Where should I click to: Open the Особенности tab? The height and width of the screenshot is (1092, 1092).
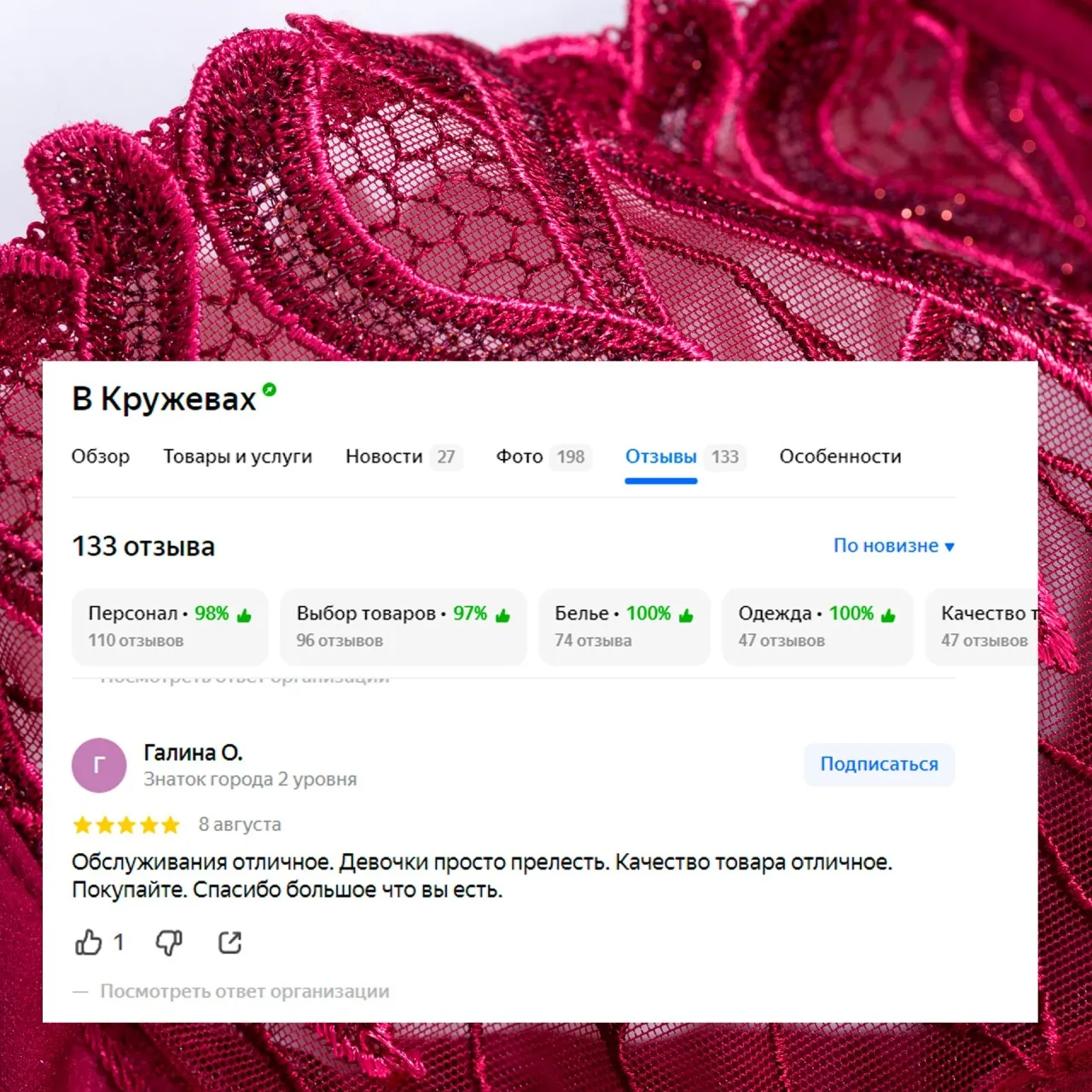[x=840, y=456]
